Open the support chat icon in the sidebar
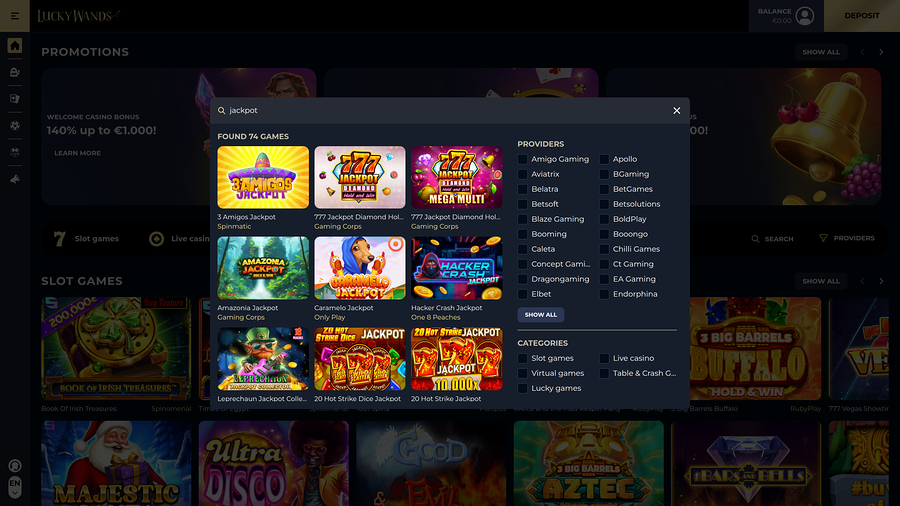Viewport: 900px width, 506px height. [15, 466]
